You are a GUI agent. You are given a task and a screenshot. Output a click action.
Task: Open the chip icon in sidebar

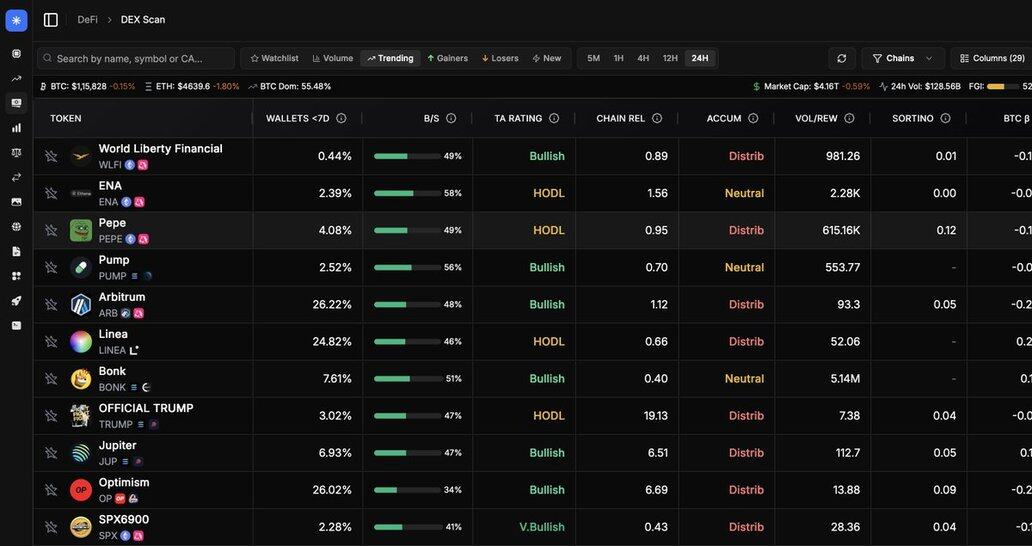click(16, 54)
